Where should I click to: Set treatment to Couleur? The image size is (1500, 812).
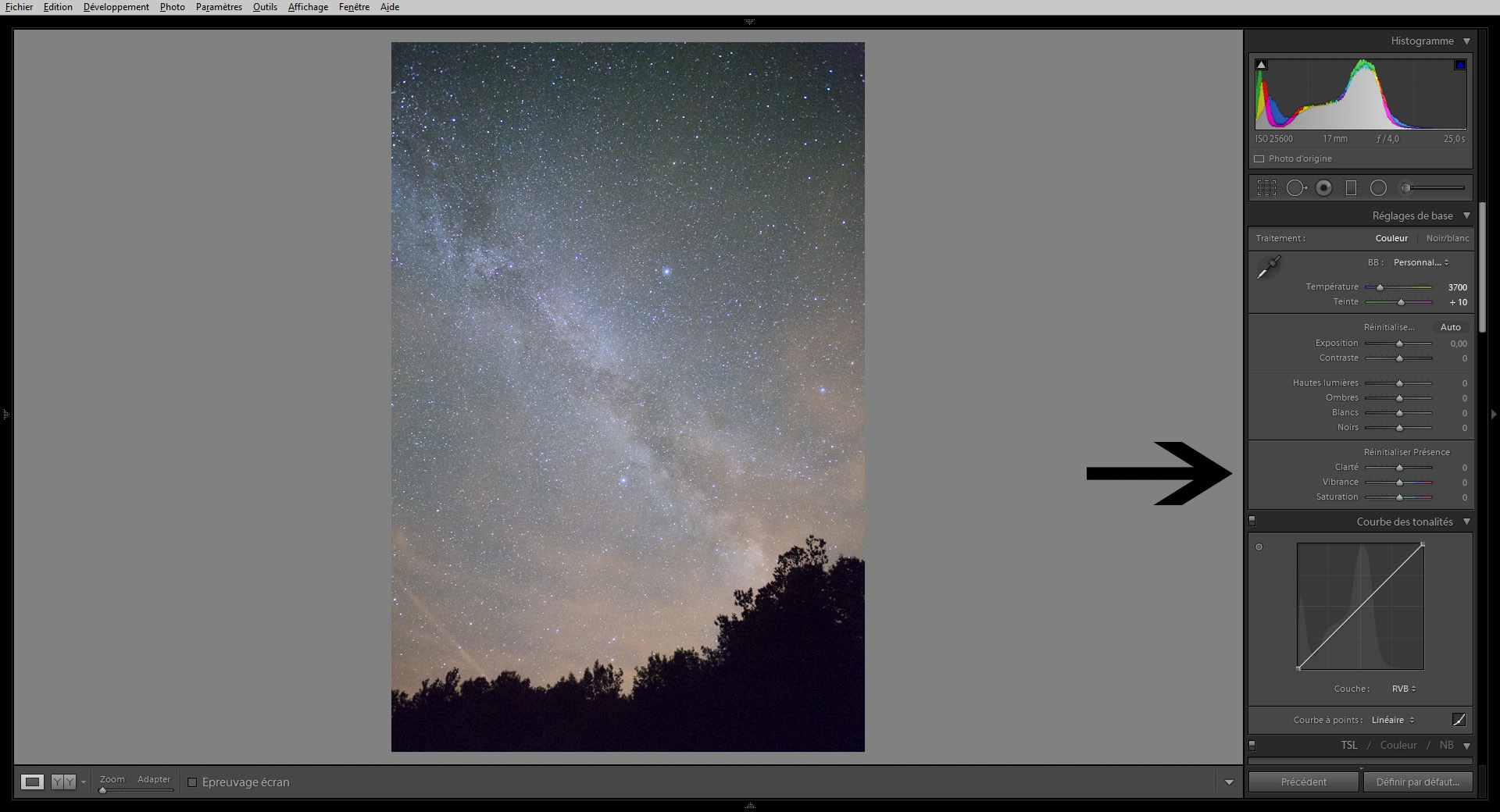(1391, 238)
